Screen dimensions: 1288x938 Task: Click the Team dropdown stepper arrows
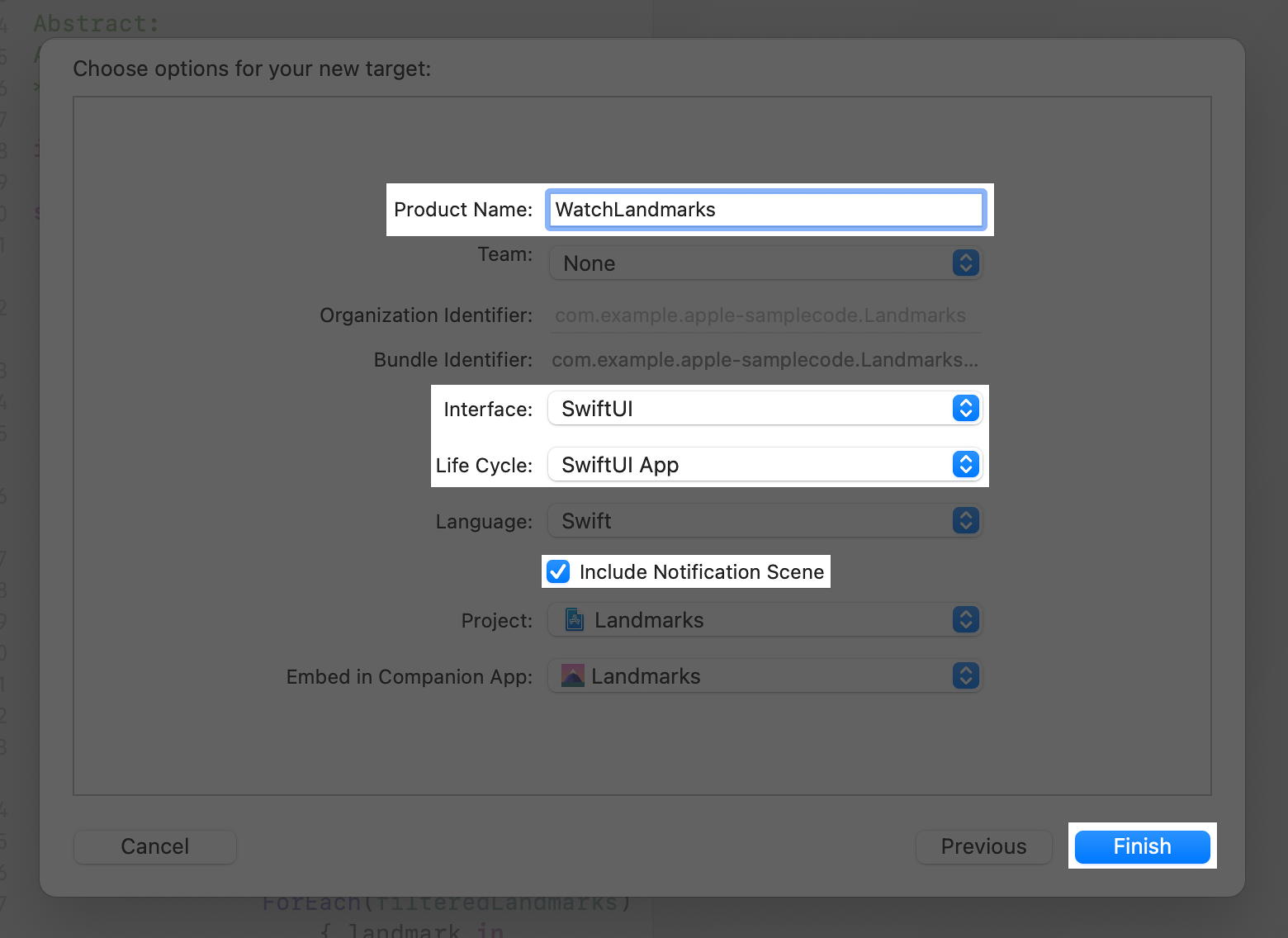[x=966, y=263]
